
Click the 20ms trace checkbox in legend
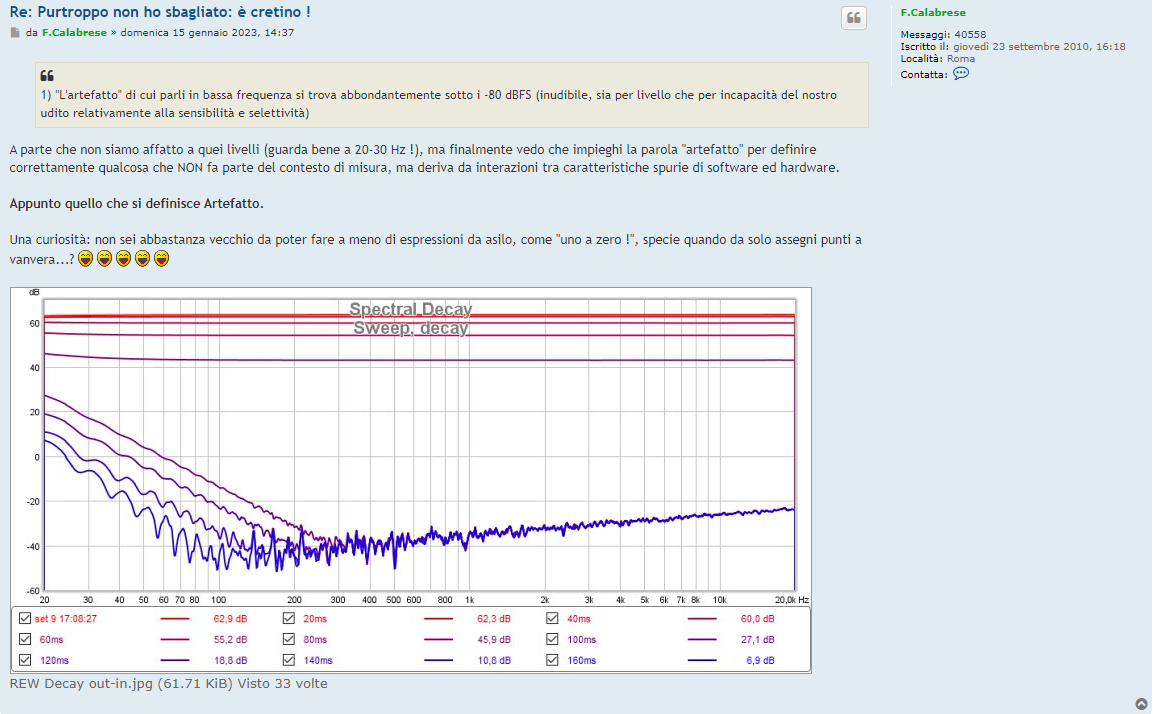pyautogui.click(x=289, y=618)
